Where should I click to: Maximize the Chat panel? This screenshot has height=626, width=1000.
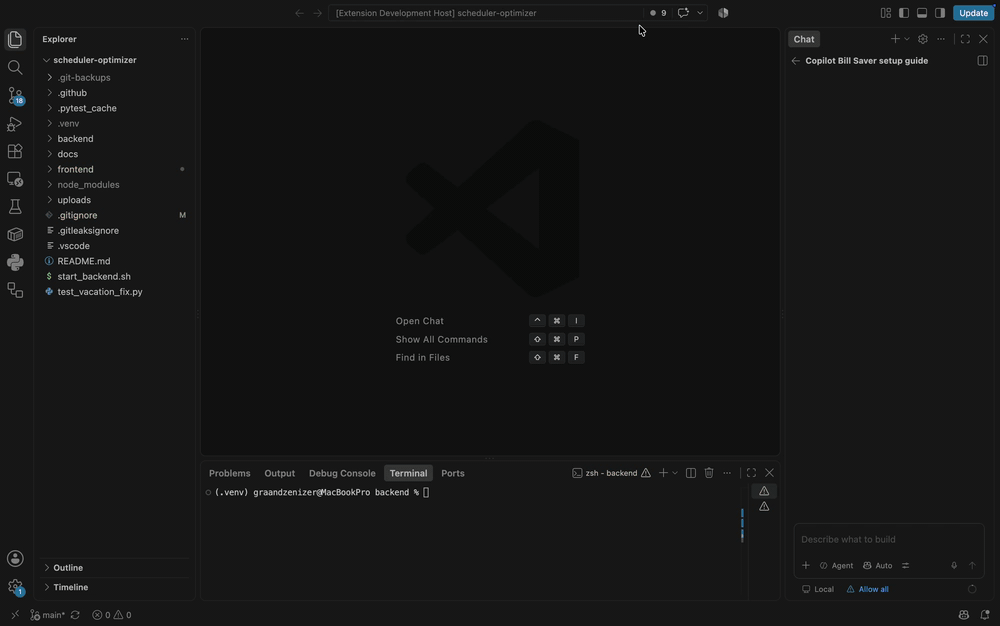[x=965, y=39]
